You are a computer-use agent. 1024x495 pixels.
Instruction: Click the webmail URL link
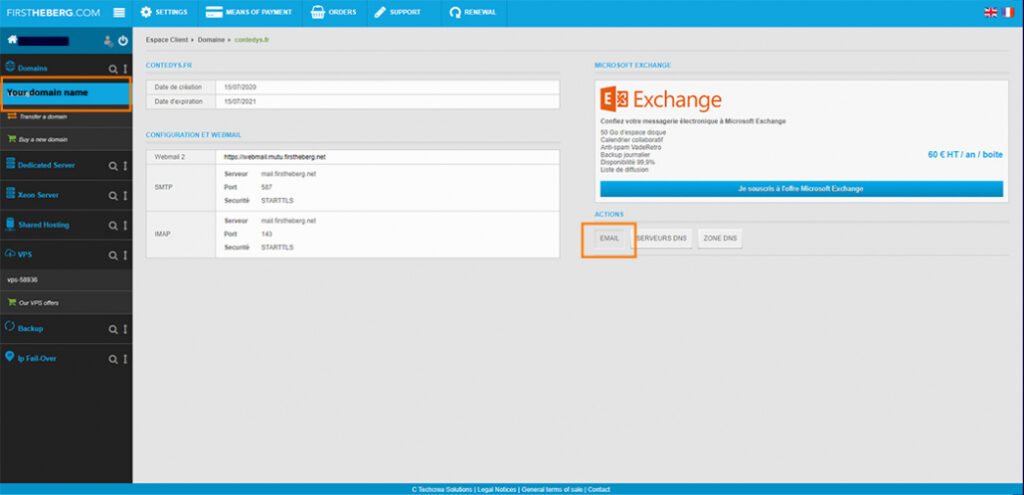pyautogui.click(x=274, y=157)
